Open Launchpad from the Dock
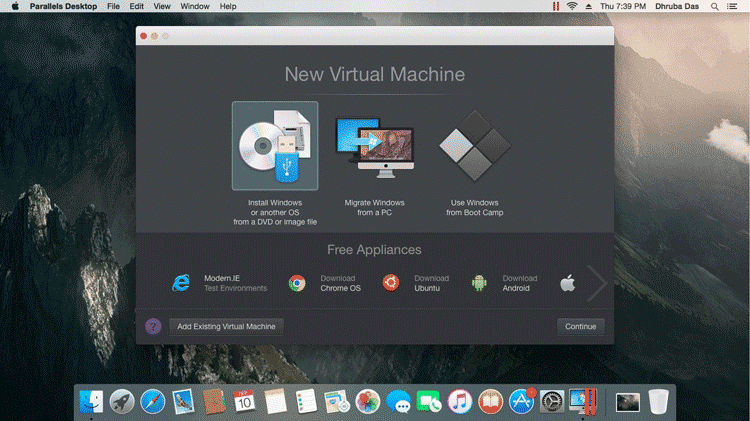Image resolution: width=750 pixels, height=421 pixels. 121,401
